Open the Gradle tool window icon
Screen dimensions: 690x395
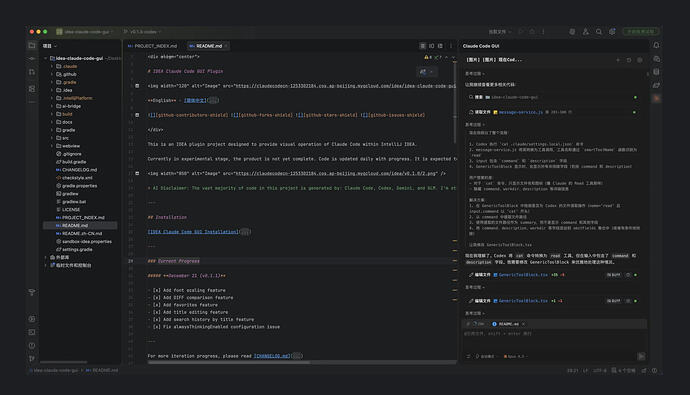656,85
